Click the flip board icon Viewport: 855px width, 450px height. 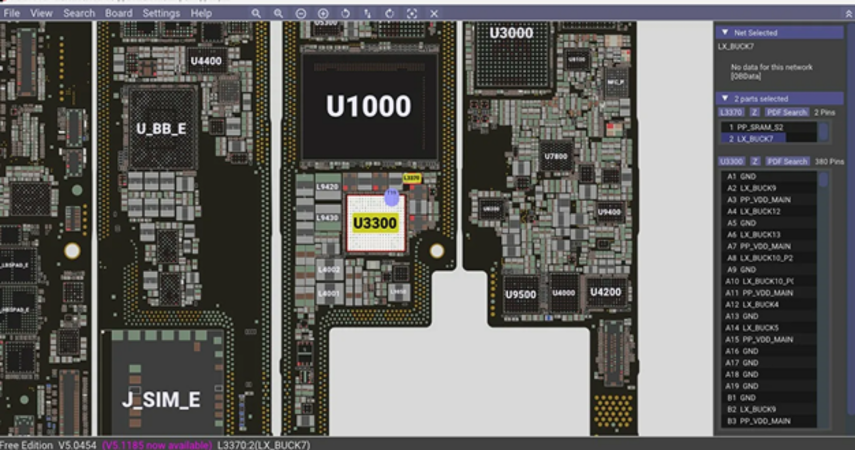(x=368, y=13)
